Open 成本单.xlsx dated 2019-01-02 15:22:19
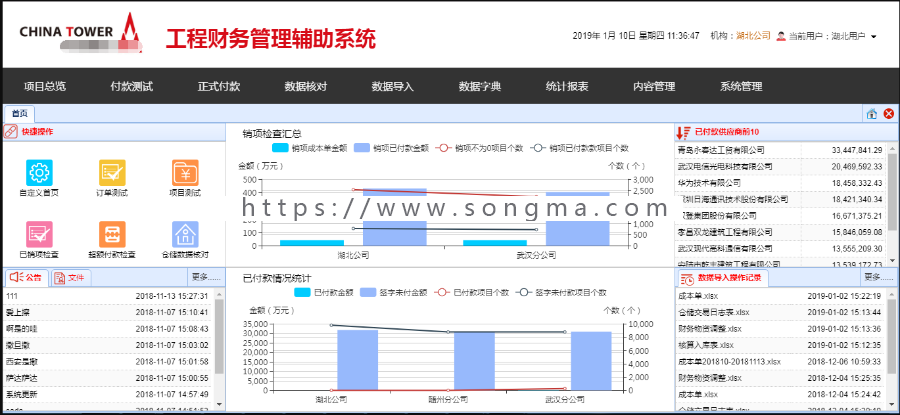The image size is (900, 415). (781, 296)
